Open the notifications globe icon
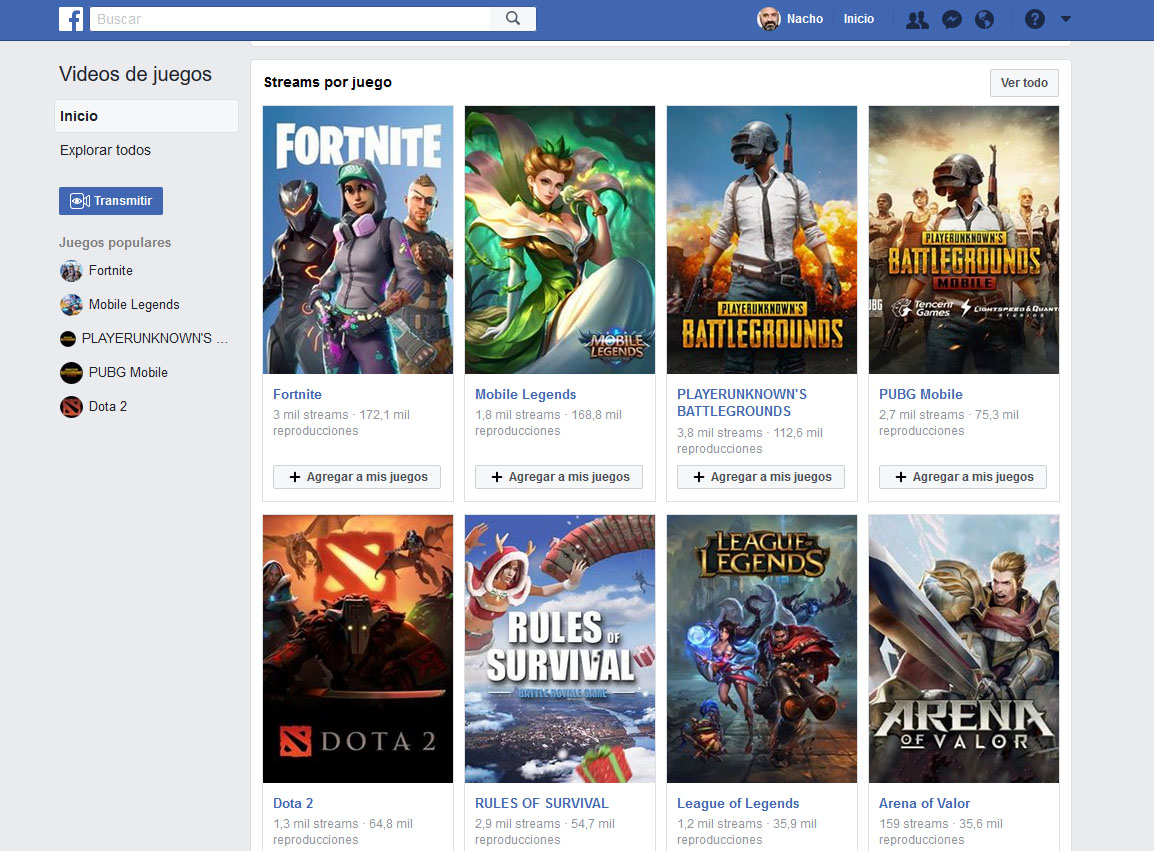1154x851 pixels. [984, 19]
